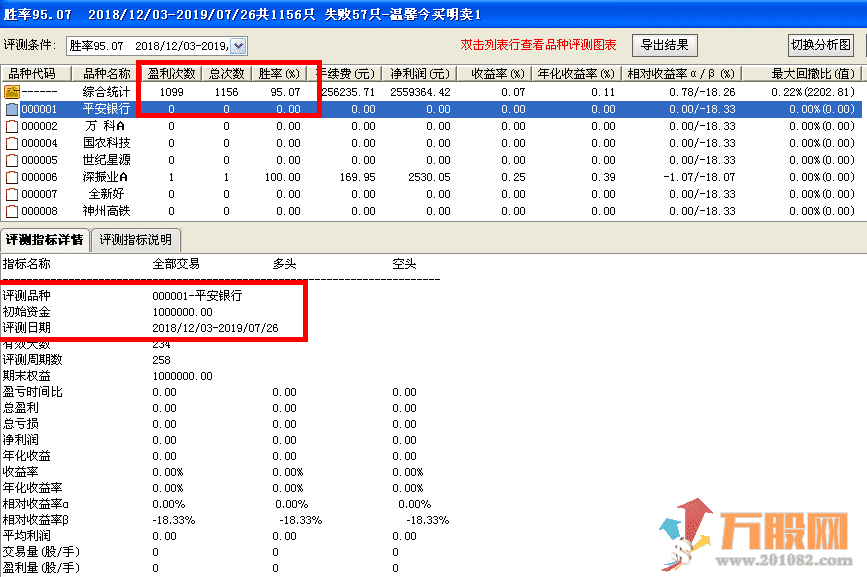867x577 pixels.
Task: Click net profit value 2559364.42
Action: point(420,92)
